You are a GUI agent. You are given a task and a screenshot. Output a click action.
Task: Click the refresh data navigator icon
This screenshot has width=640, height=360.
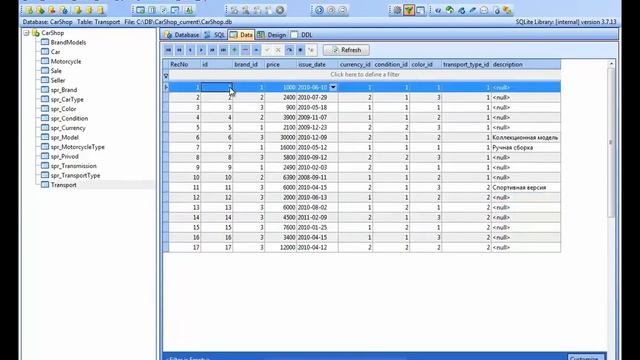click(x=289, y=50)
